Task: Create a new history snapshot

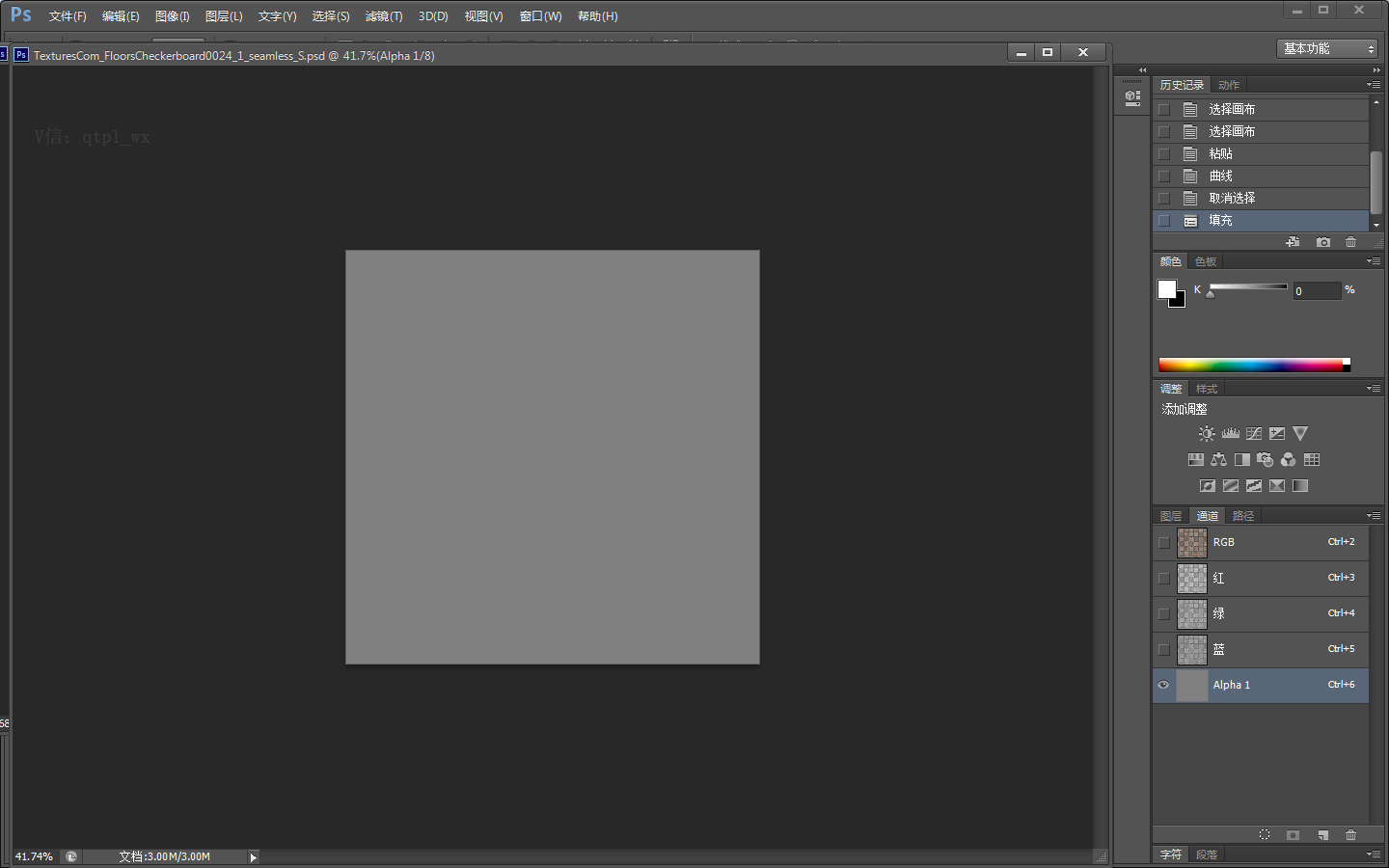Action: pyautogui.click(x=1323, y=242)
